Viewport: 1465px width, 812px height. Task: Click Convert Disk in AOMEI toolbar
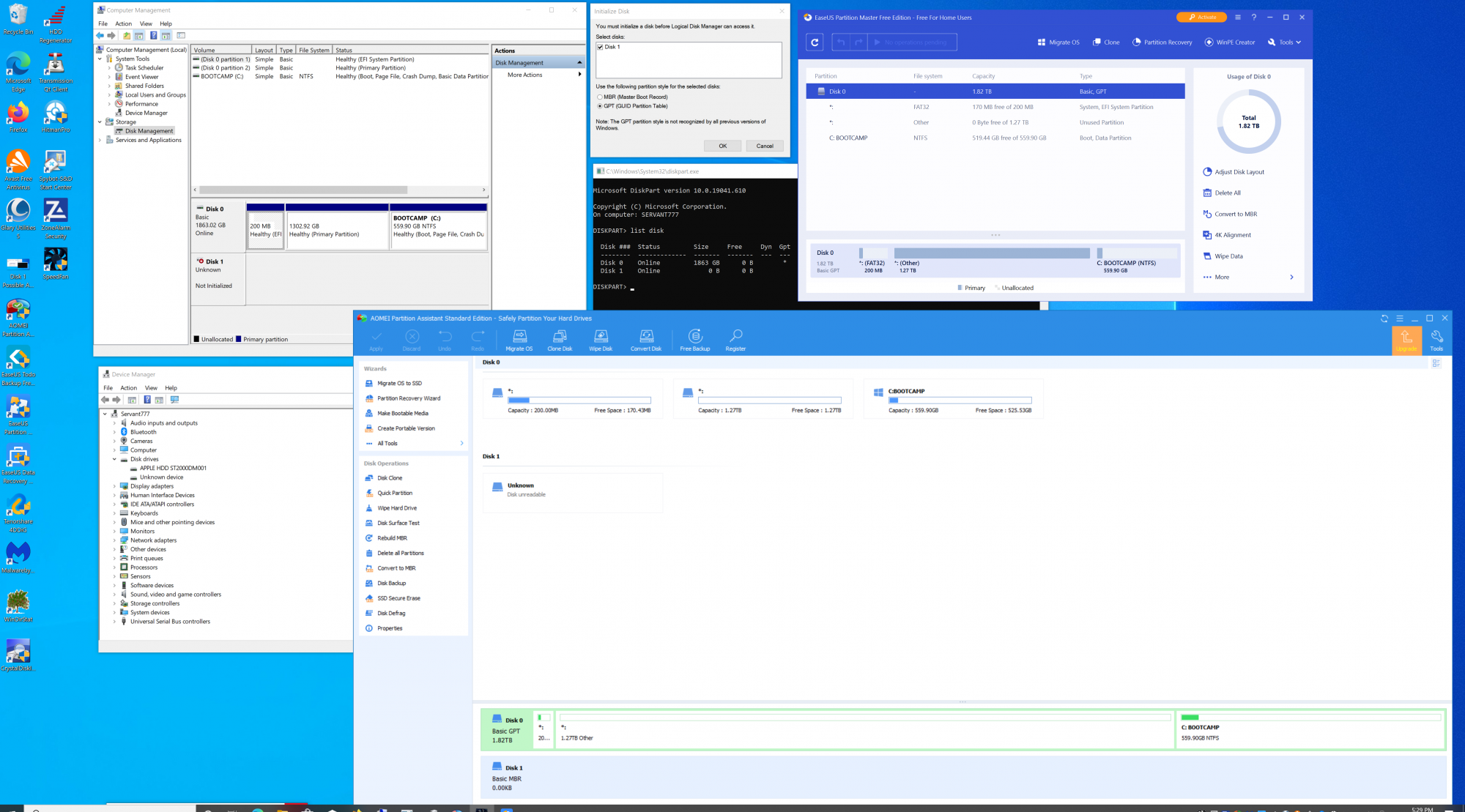pyautogui.click(x=646, y=340)
